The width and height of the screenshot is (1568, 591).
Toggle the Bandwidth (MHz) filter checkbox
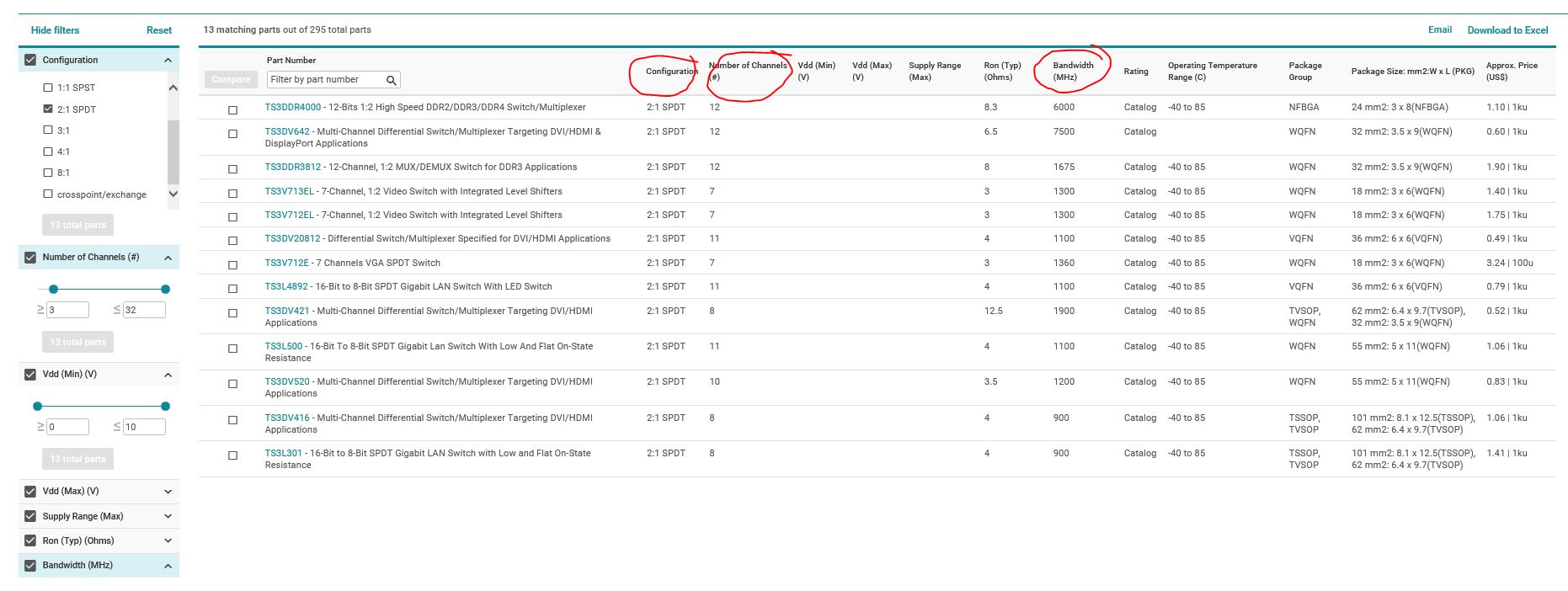coord(31,565)
